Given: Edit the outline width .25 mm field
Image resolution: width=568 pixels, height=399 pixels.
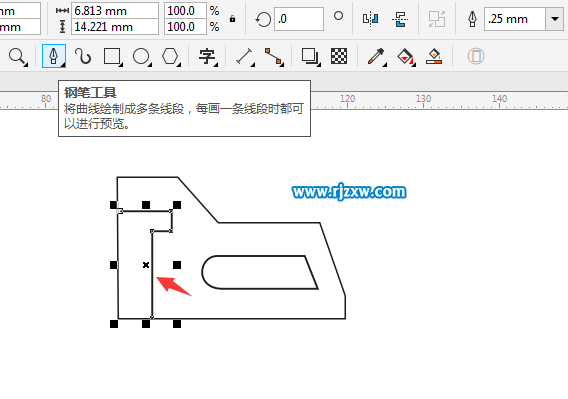Looking at the screenshot, I should (515, 18).
